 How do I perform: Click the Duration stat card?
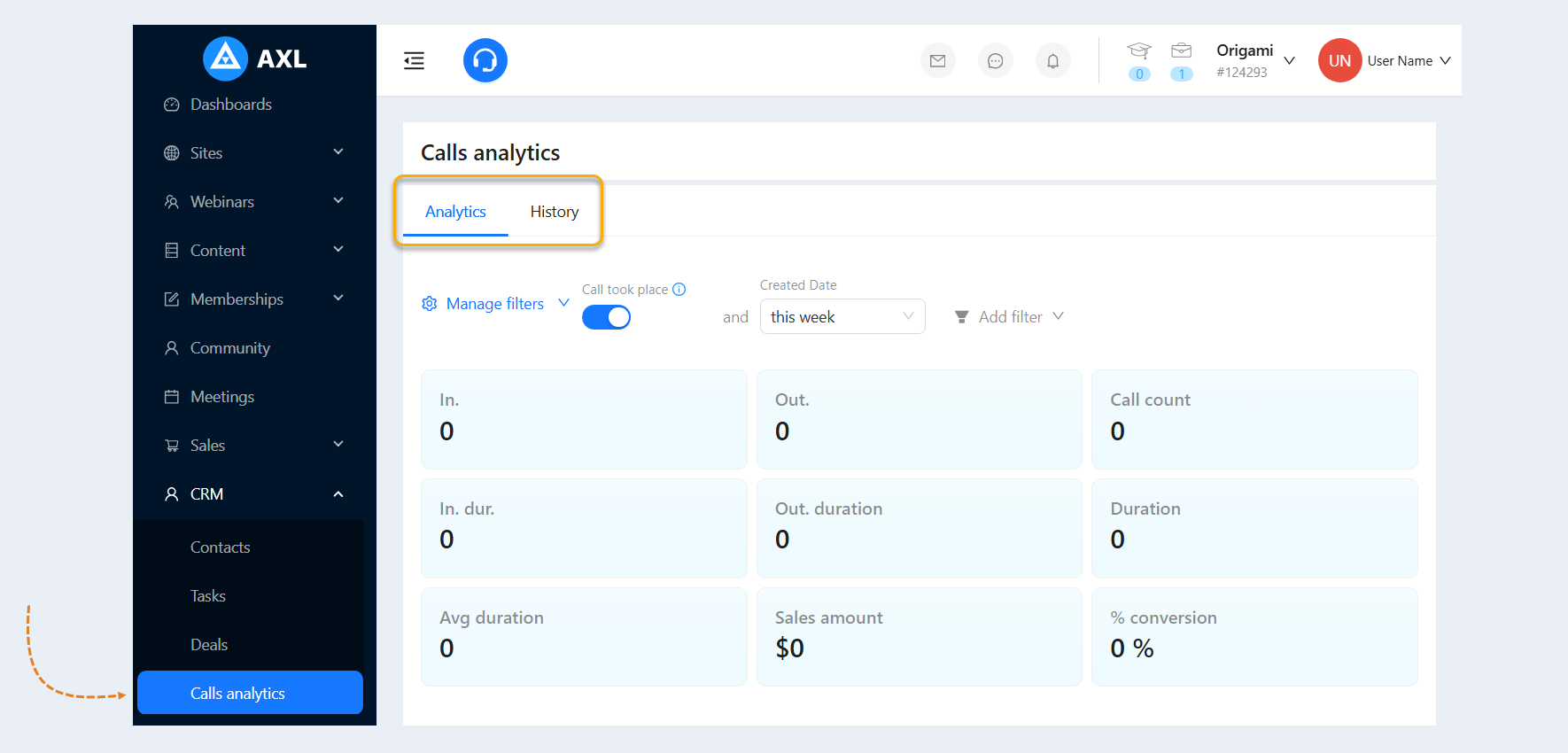(1254, 528)
